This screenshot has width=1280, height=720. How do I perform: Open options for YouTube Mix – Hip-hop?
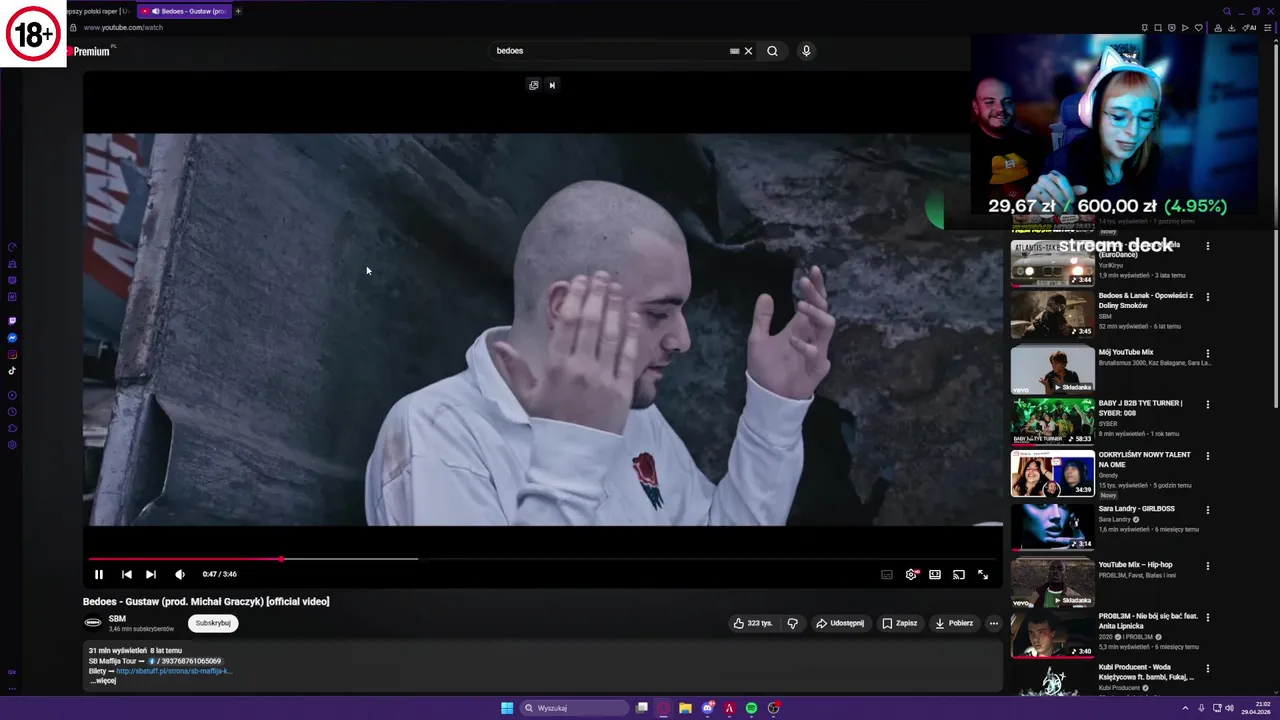[x=1207, y=566]
